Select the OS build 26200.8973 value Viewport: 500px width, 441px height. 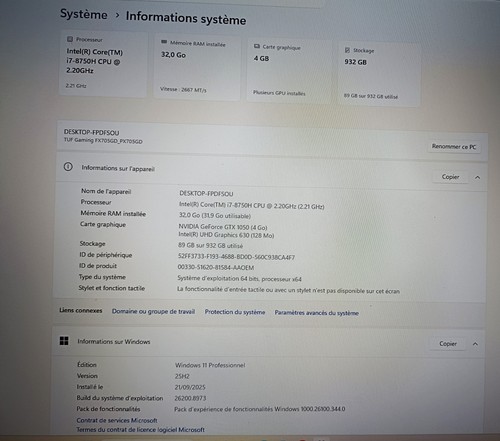(x=190, y=398)
